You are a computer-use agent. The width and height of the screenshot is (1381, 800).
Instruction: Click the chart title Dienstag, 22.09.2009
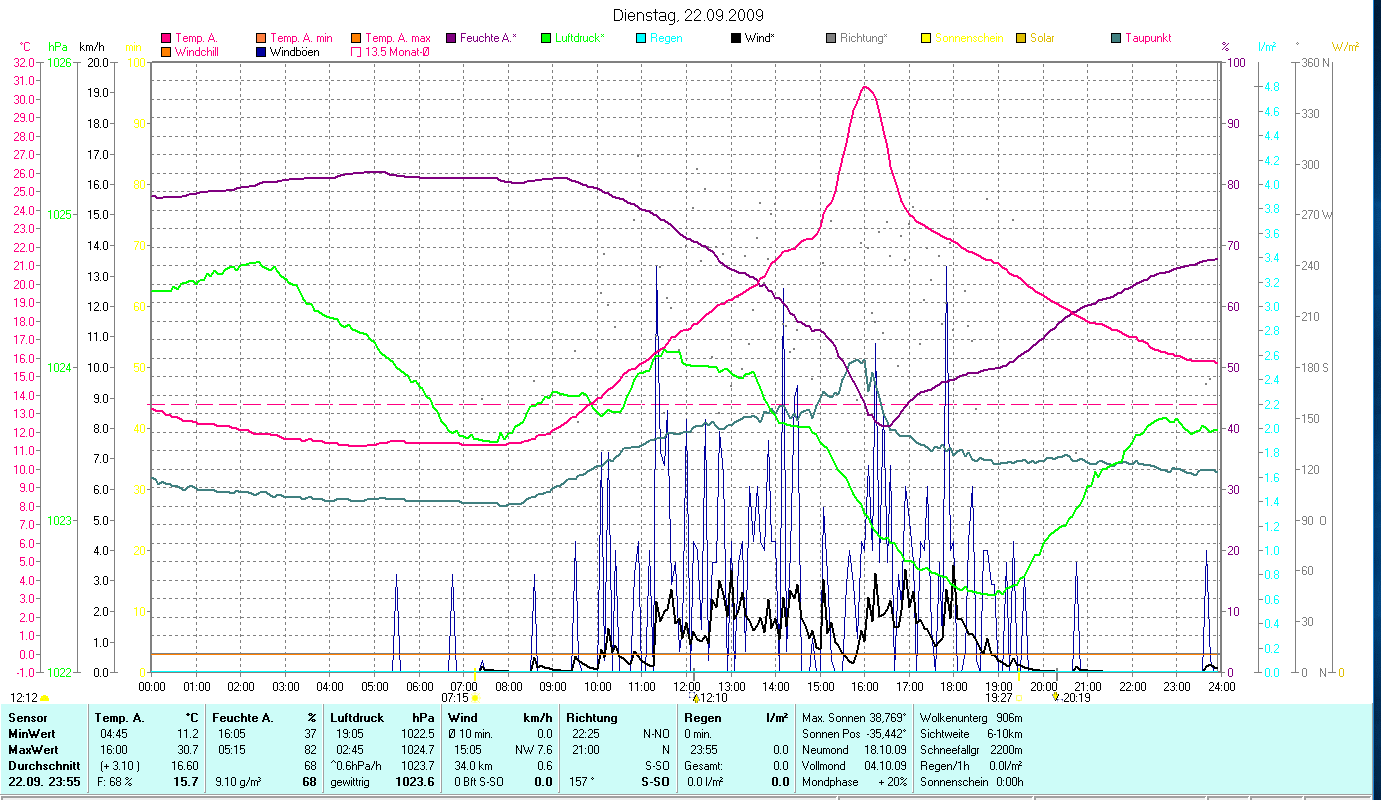[688, 15]
